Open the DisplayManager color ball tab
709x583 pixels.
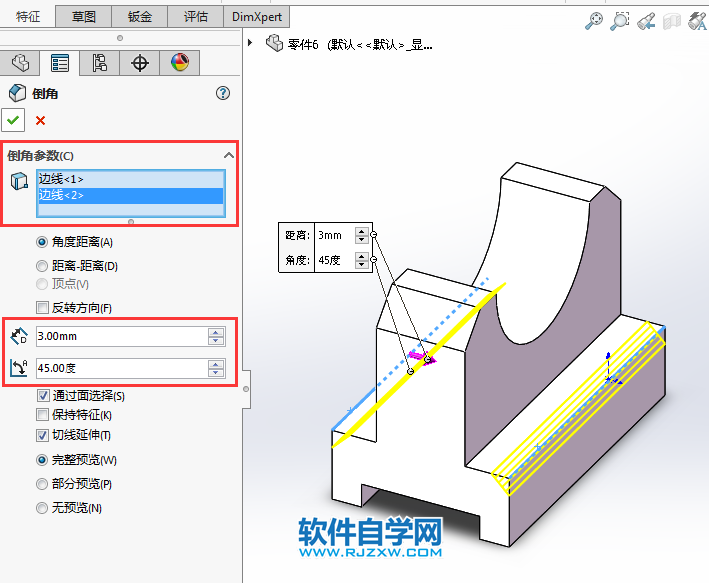[x=180, y=63]
